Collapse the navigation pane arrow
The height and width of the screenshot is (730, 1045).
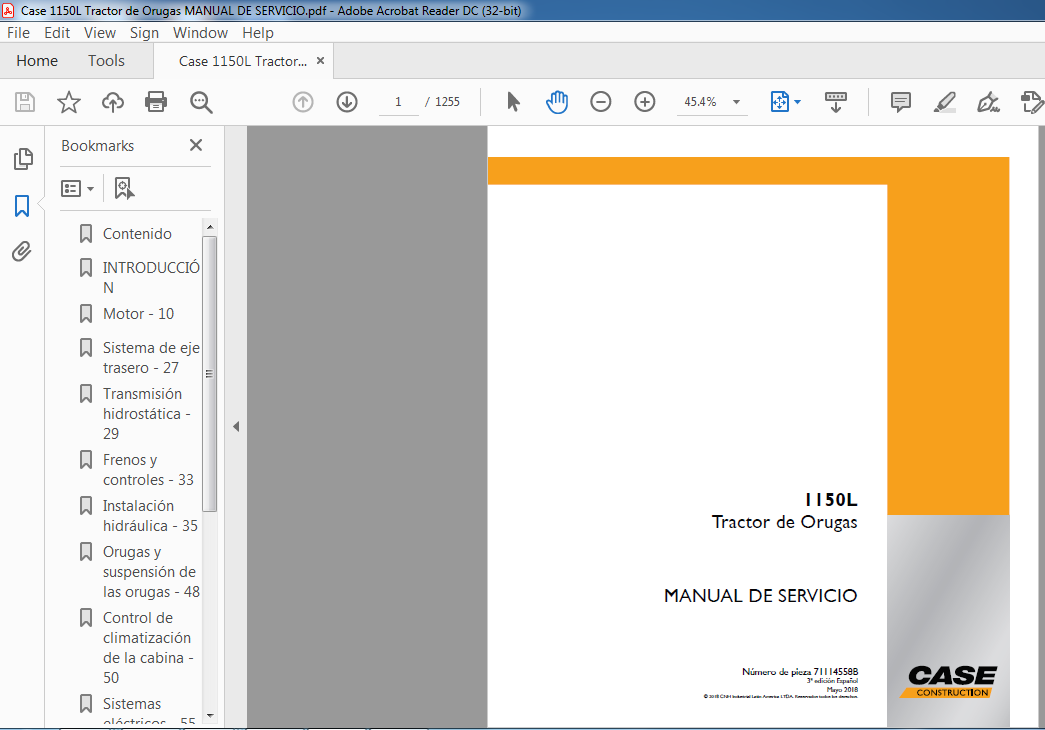236,427
